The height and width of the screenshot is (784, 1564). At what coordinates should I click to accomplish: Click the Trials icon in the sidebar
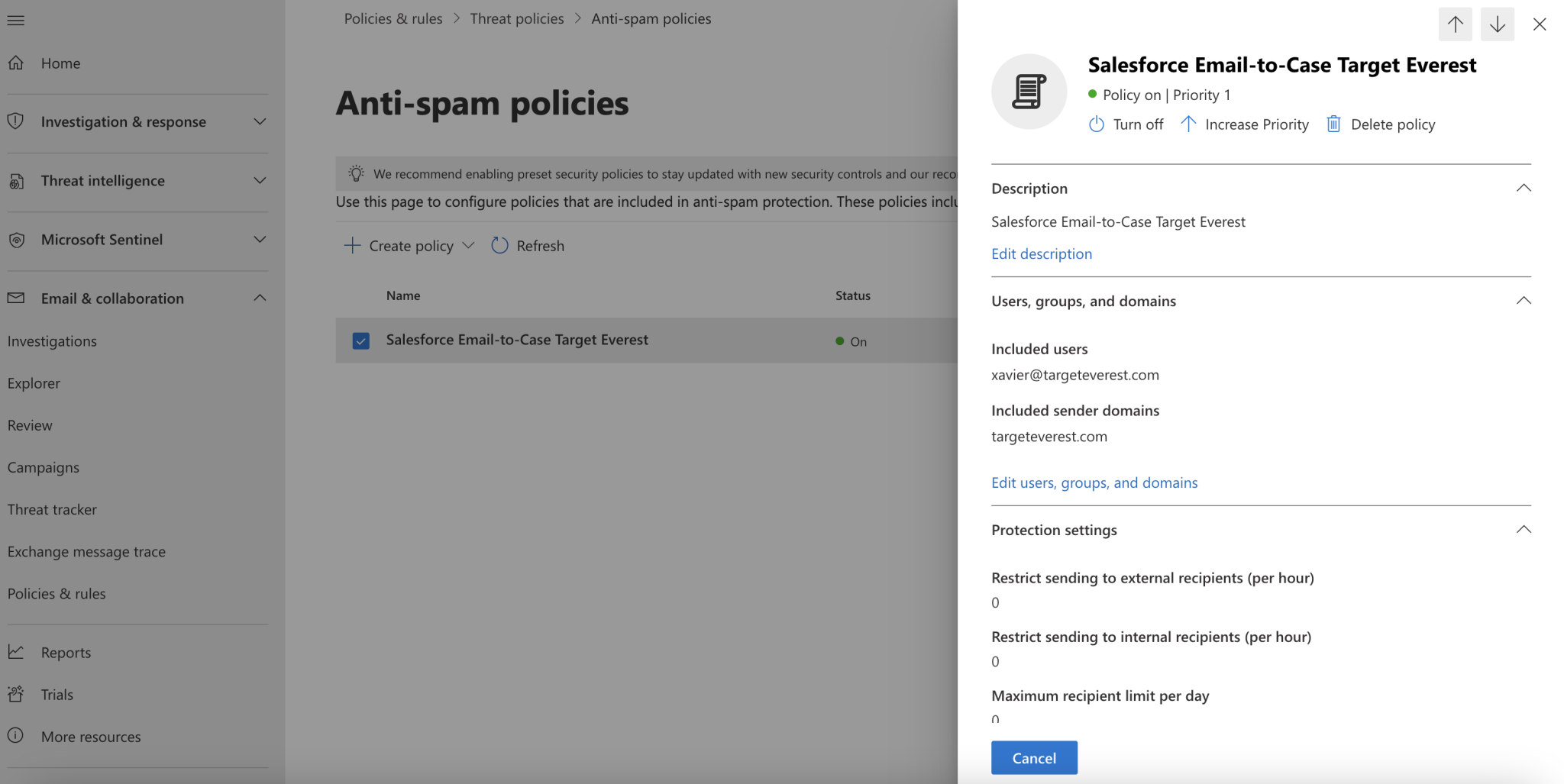(x=16, y=694)
